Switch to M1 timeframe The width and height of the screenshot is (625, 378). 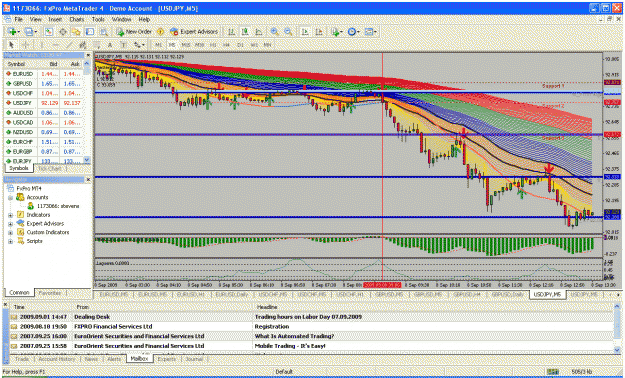point(158,45)
